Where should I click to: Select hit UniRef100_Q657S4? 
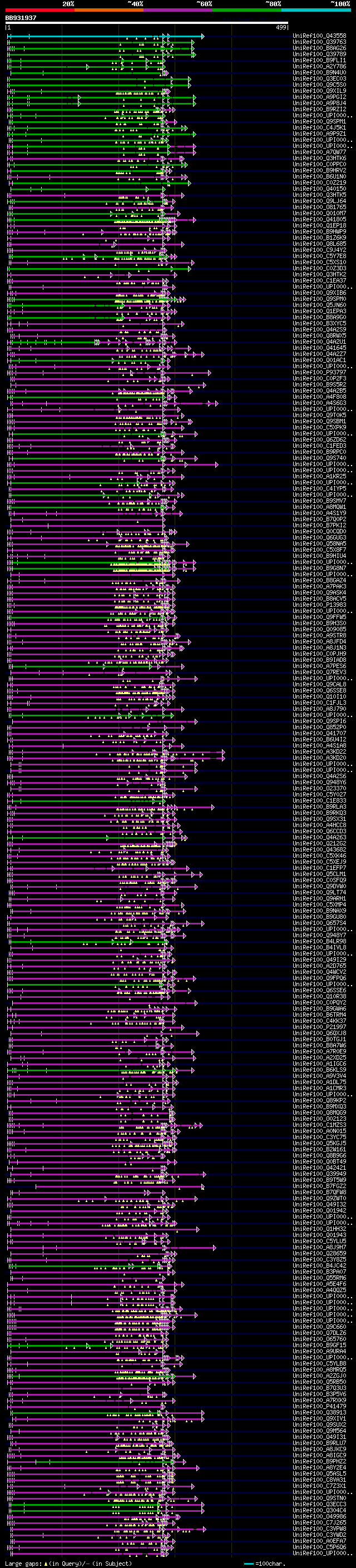(319, 923)
